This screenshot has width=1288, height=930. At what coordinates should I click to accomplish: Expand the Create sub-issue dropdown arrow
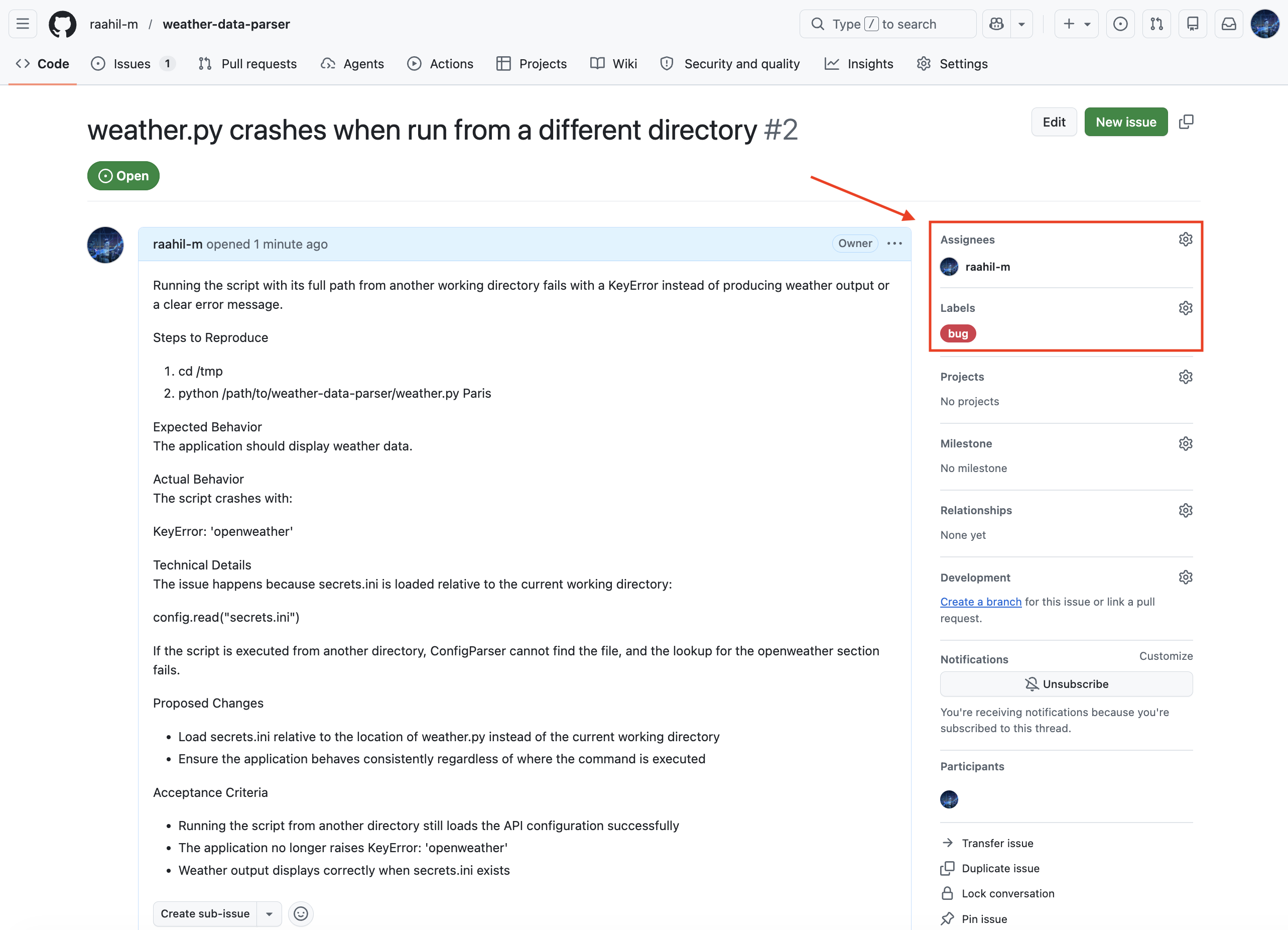269,913
